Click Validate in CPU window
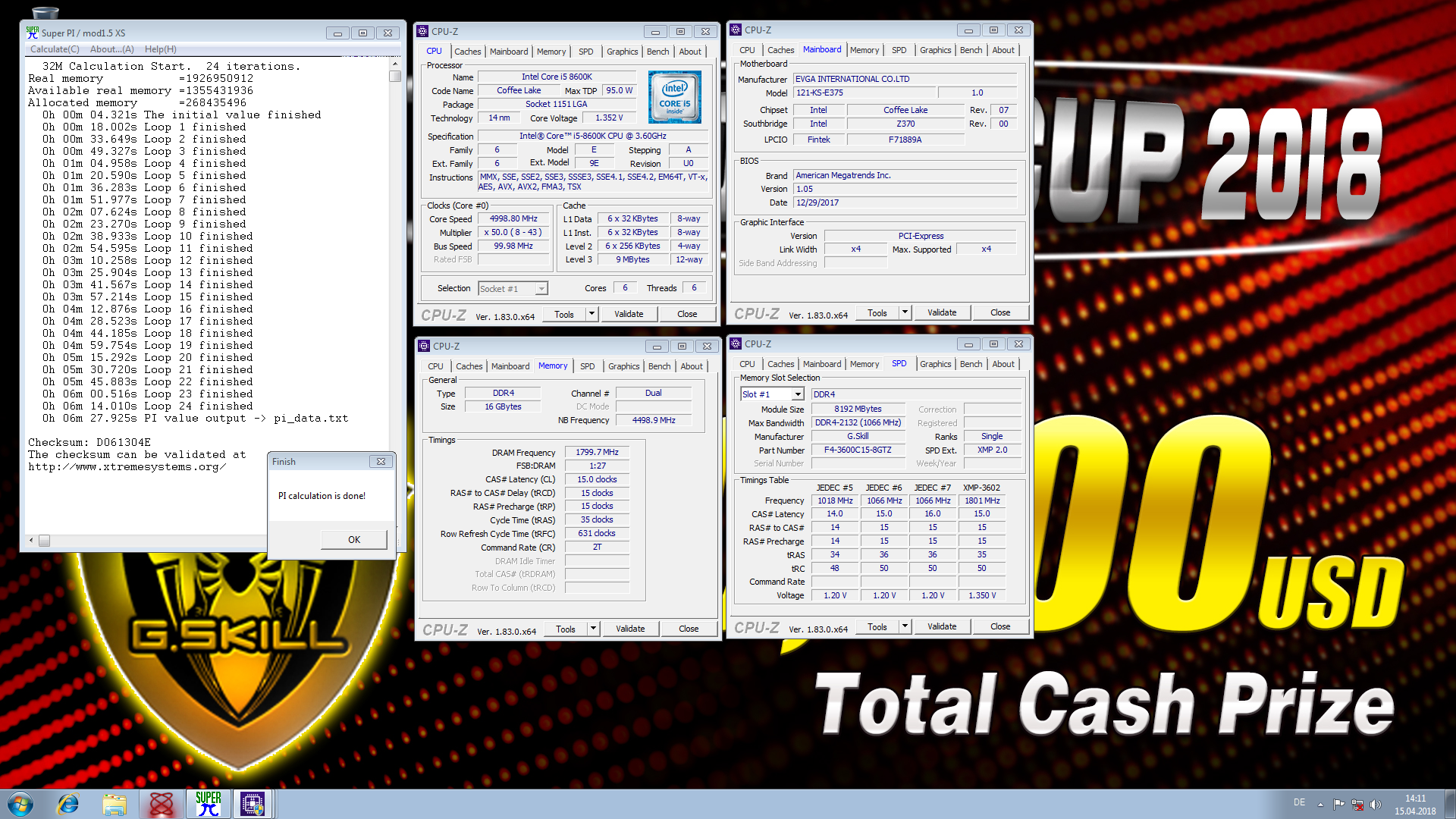Viewport: 1456px width, 819px height. click(629, 314)
